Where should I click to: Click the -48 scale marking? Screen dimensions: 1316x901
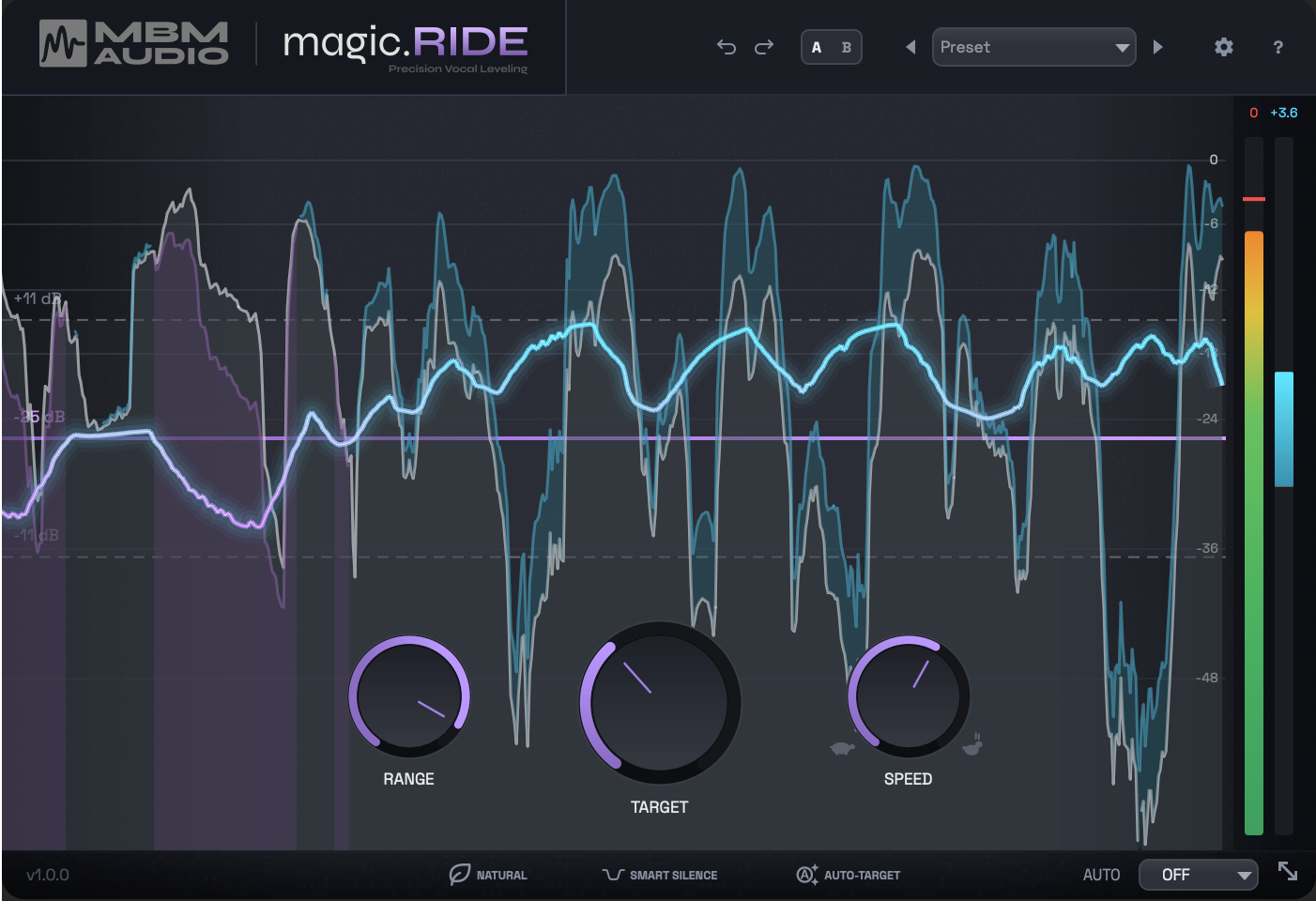click(x=1208, y=678)
